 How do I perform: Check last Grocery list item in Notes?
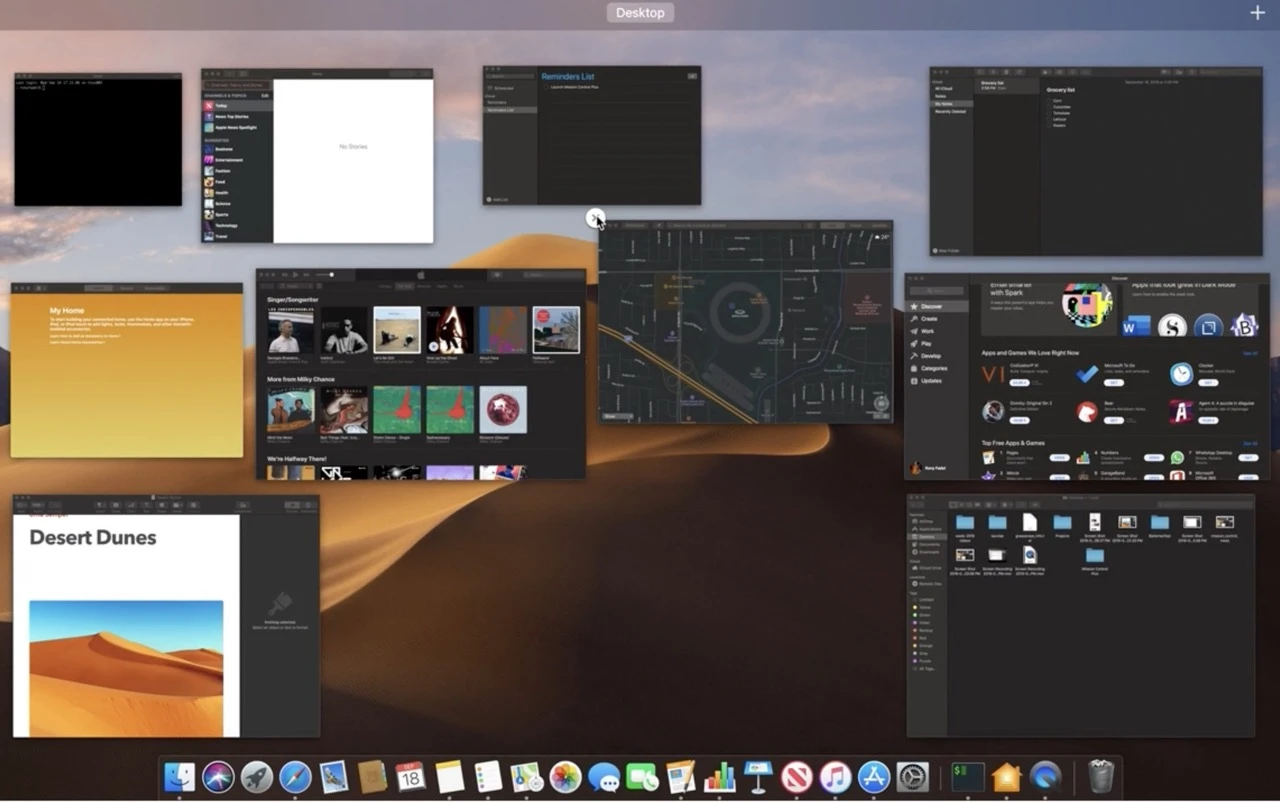1049,125
